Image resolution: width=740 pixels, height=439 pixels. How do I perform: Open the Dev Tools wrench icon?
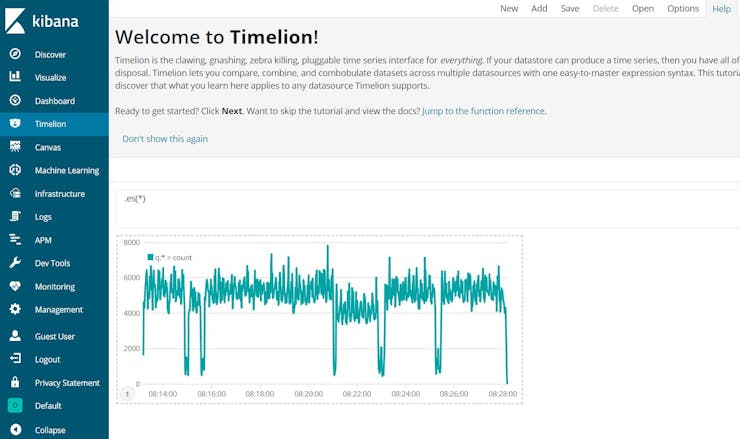click(x=15, y=262)
